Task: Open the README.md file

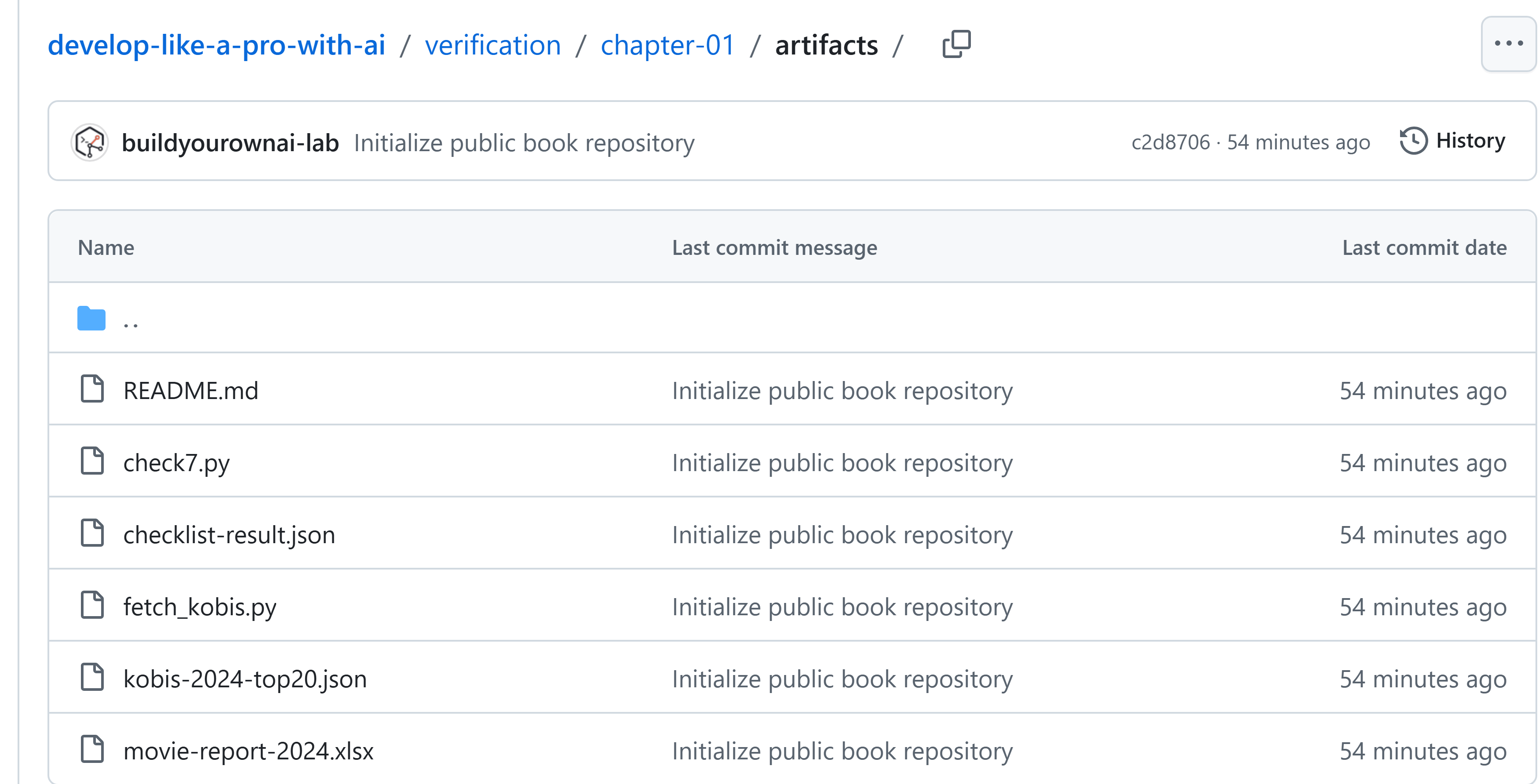Action: (x=190, y=391)
